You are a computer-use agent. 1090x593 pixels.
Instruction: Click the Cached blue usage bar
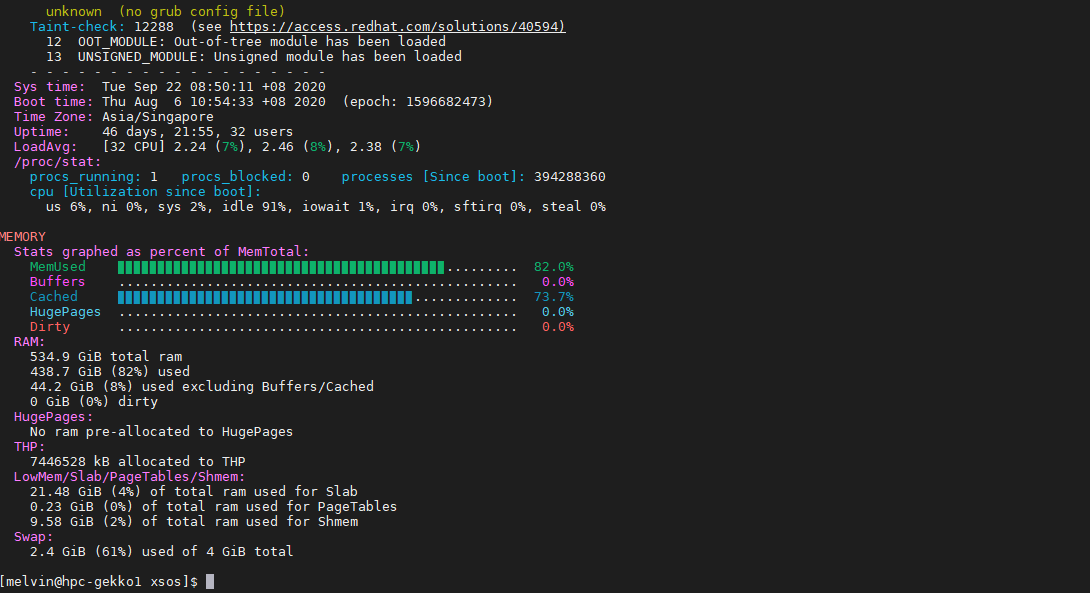[265, 297]
